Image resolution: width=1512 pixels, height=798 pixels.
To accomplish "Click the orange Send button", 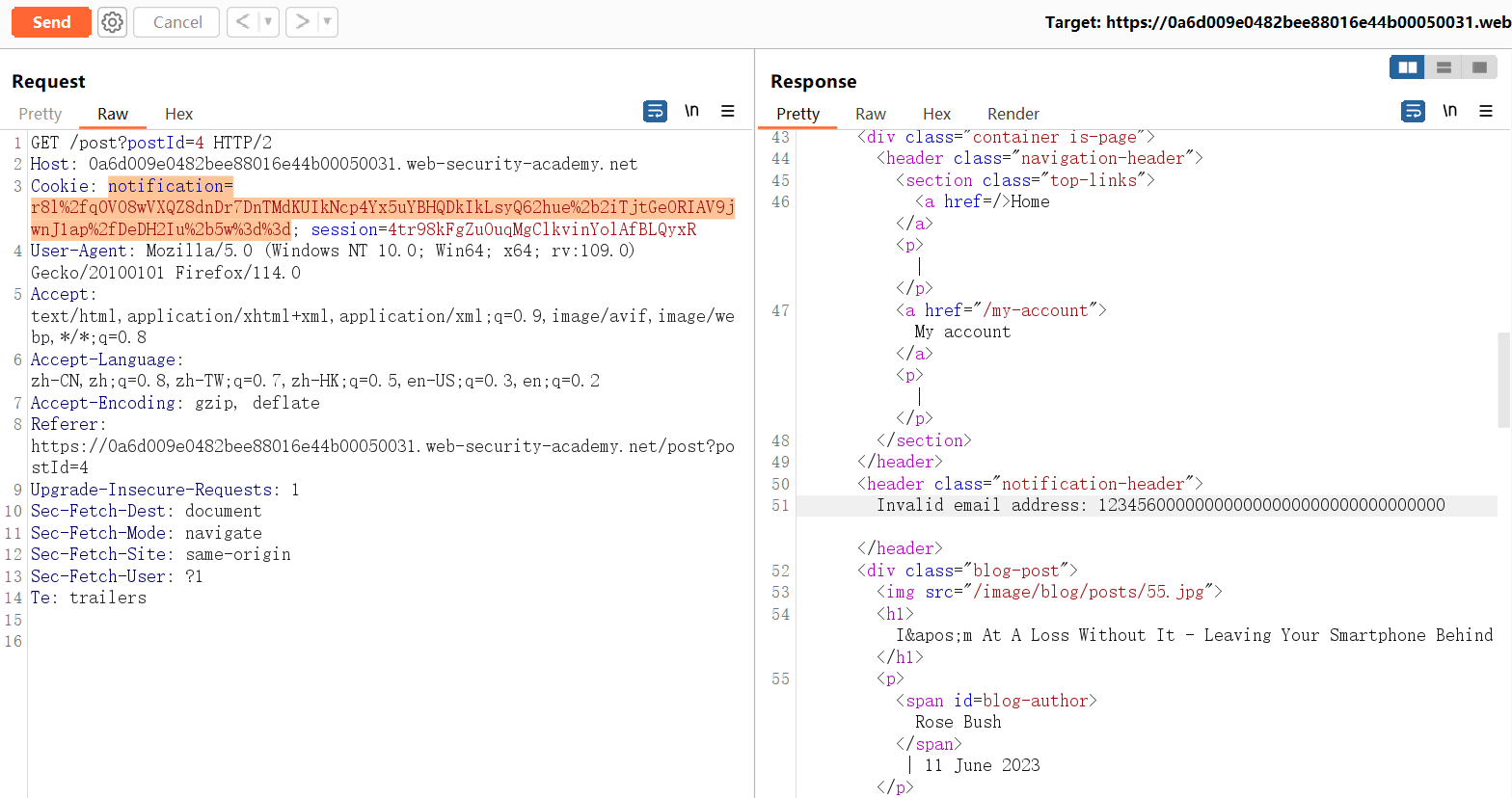I will (x=51, y=22).
